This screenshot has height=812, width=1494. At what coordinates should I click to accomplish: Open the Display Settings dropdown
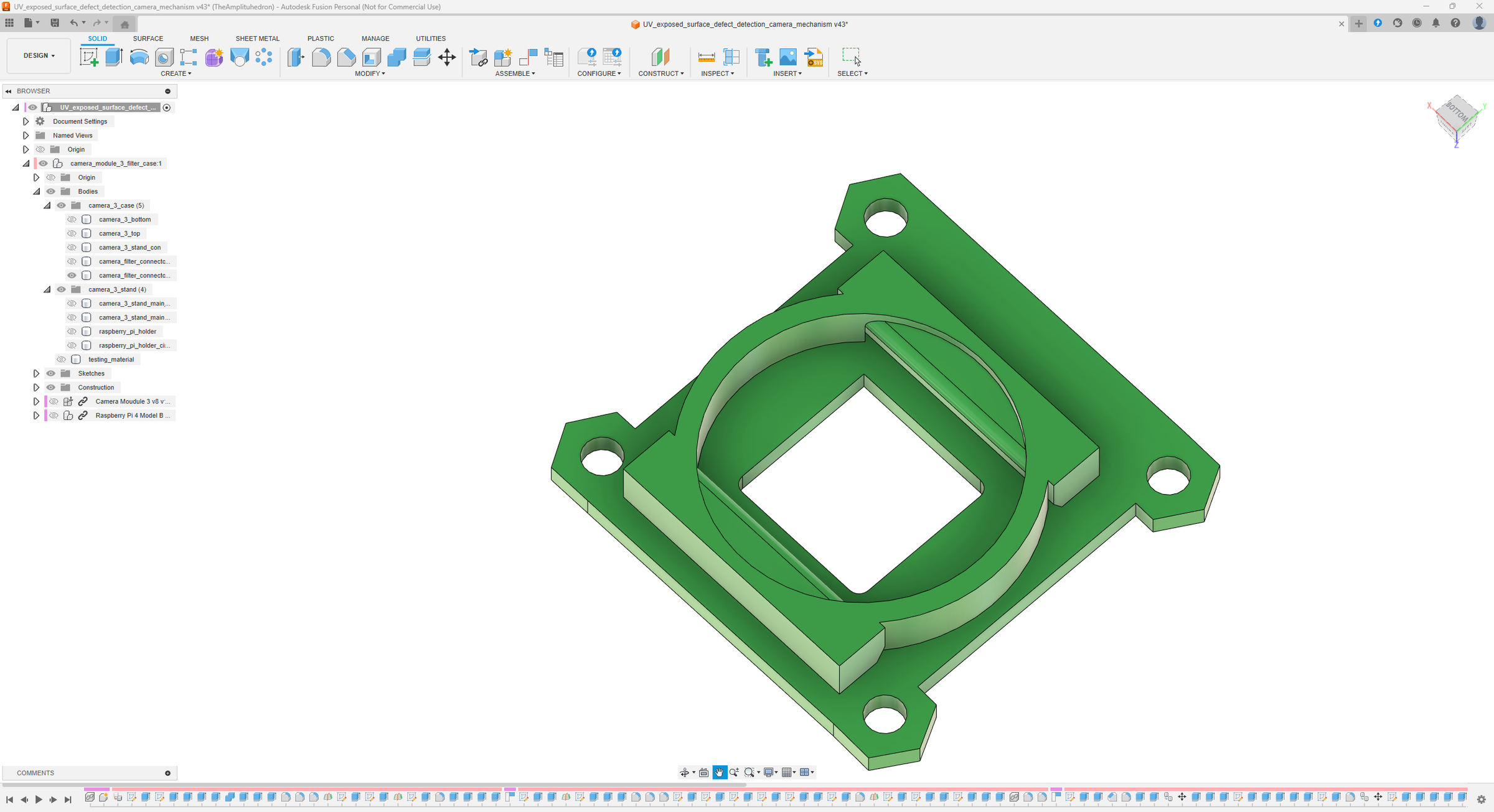pyautogui.click(x=771, y=772)
